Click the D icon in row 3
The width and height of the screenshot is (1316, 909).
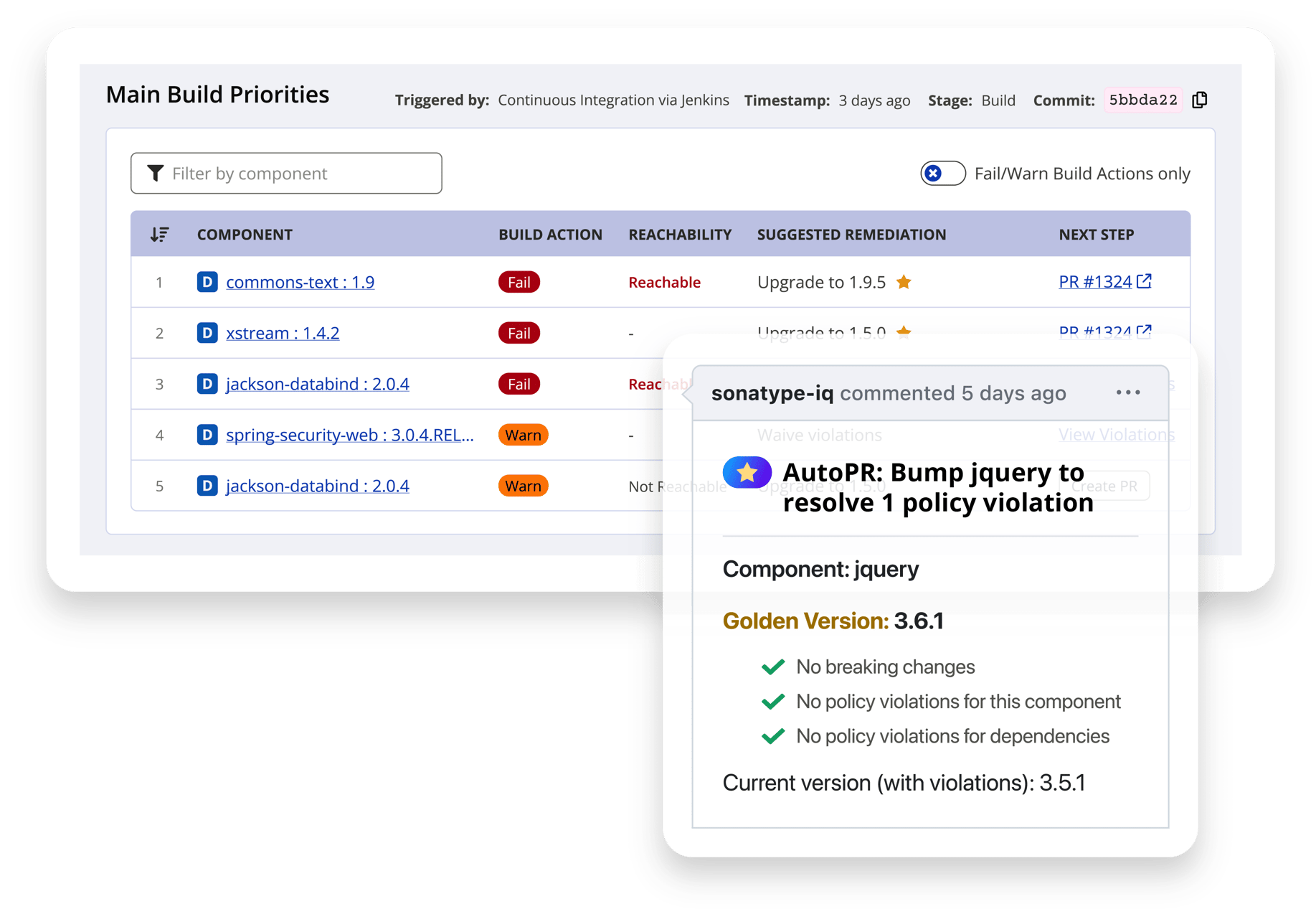coord(207,384)
